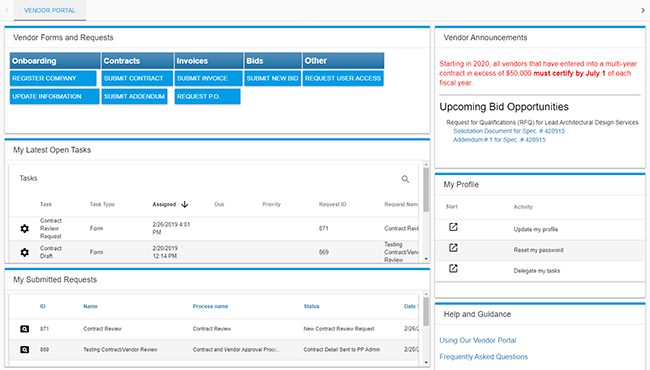Click the Tasks search magnifier icon
Screen dimensions: 650x370
(x=405, y=179)
